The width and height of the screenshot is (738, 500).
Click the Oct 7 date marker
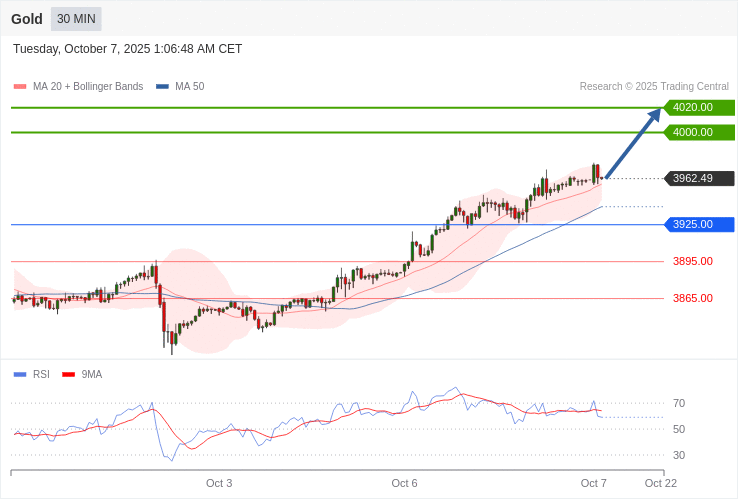(594, 483)
